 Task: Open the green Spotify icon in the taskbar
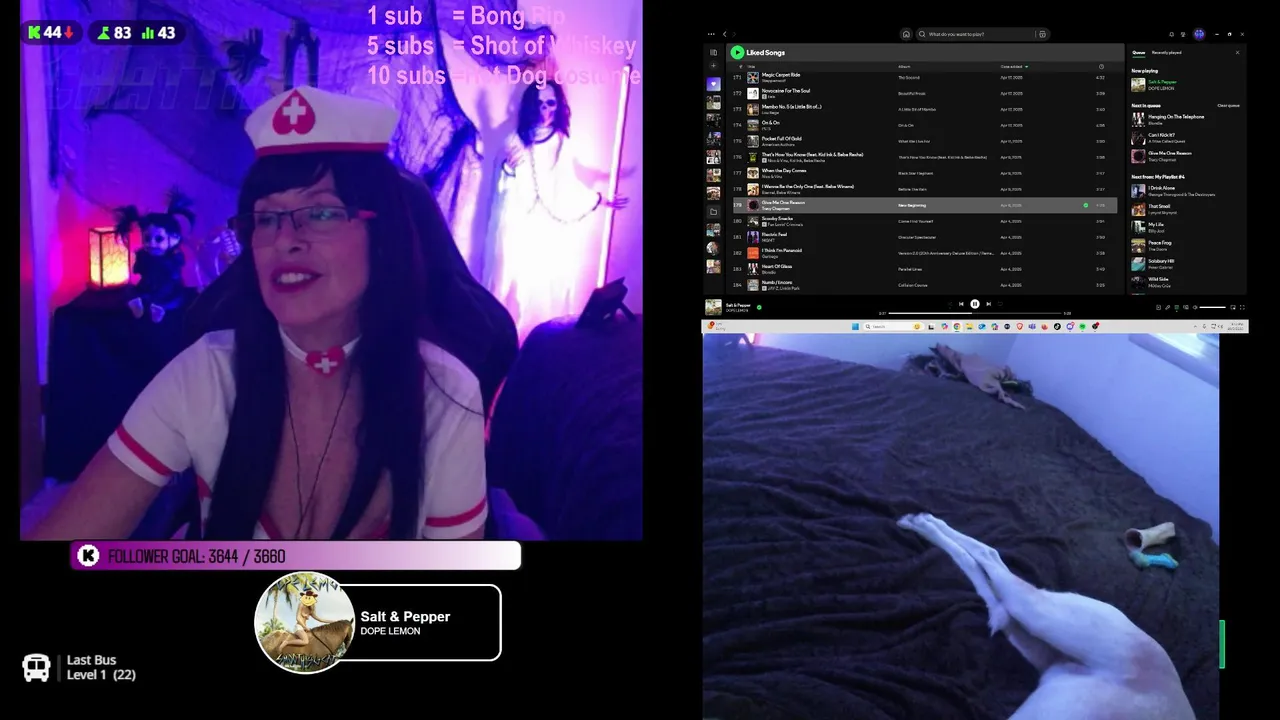(x=1082, y=326)
